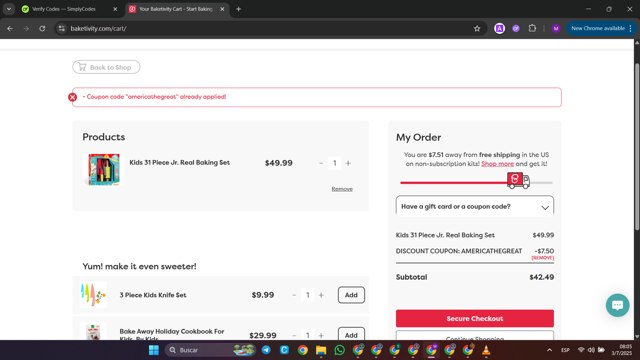This screenshot has height=360, width=640.
Task: Click the taskbar Buscar search box
Action: 210,350
